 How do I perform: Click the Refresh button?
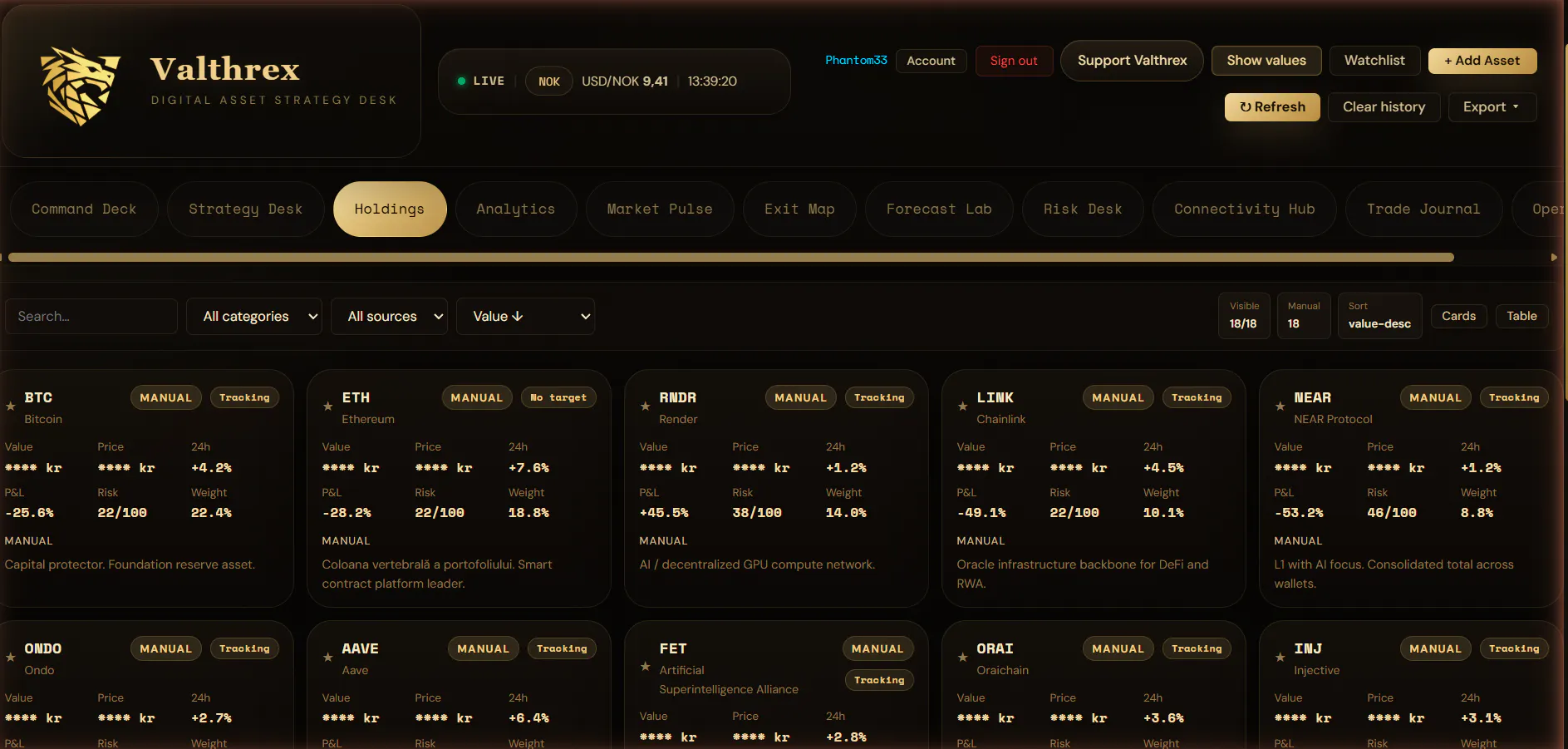point(1272,107)
